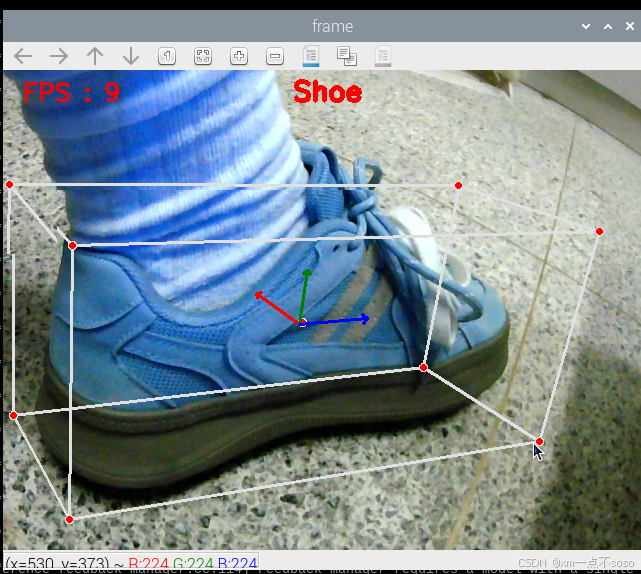Click the 'FPS : 9' overlay text
Viewport: 641px width, 574px height.
pyautogui.click(x=72, y=92)
